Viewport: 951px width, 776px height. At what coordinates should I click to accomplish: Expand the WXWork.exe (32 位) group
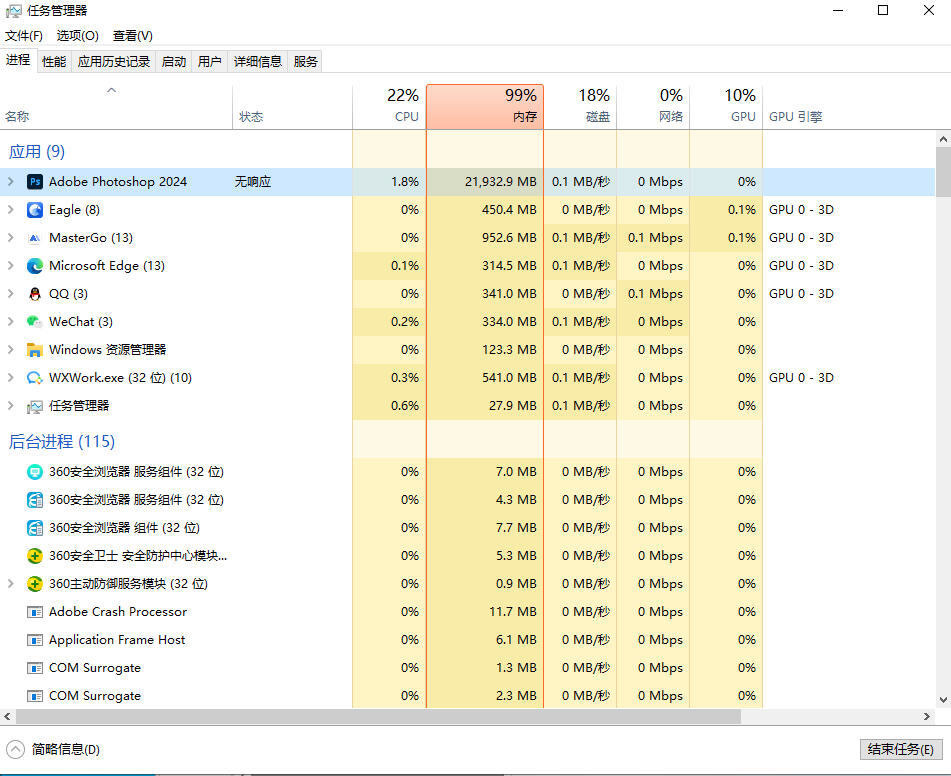coord(10,377)
